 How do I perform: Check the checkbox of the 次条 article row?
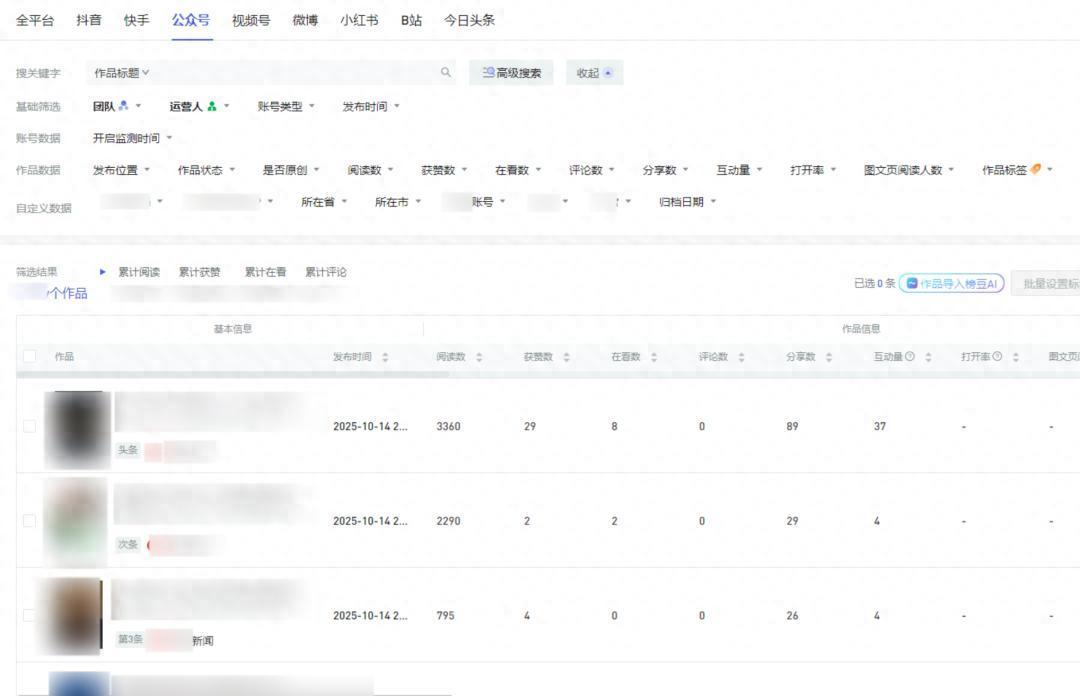[29, 520]
